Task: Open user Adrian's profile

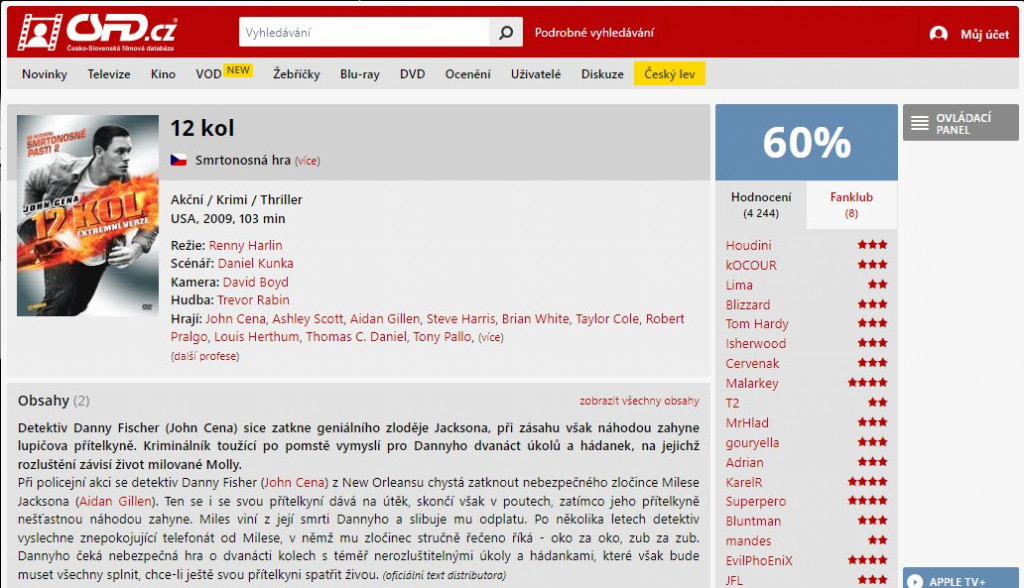Action: pyautogui.click(x=744, y=463)
